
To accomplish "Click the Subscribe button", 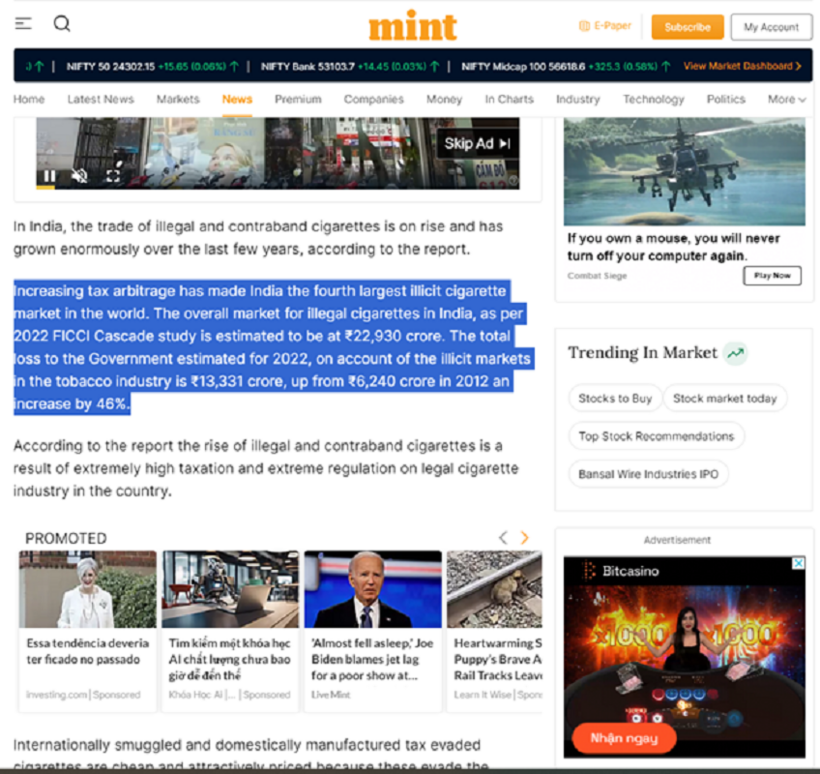I will 687,27.
